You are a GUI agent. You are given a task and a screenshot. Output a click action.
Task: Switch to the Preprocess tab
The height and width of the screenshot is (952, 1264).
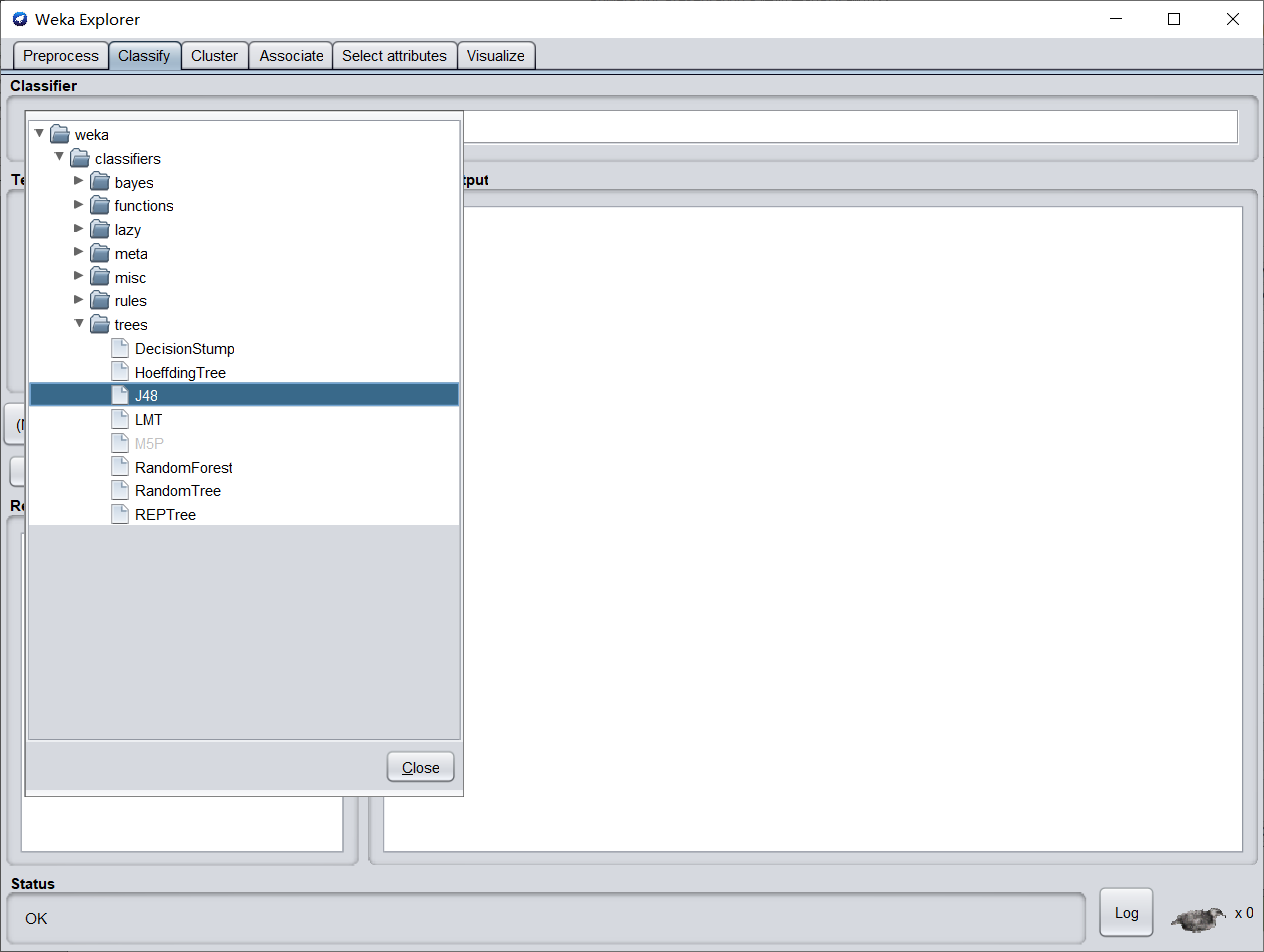[x=60, y=55]
